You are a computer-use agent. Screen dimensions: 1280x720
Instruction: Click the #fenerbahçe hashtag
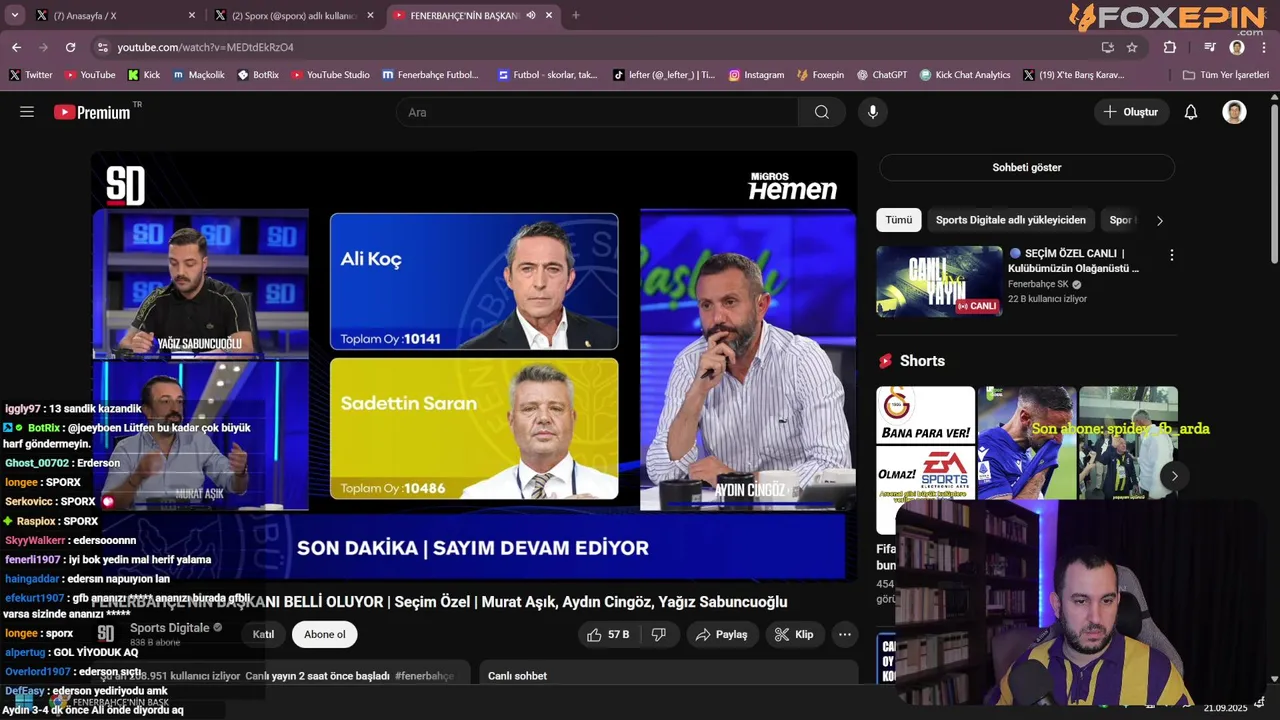point(424,676)
